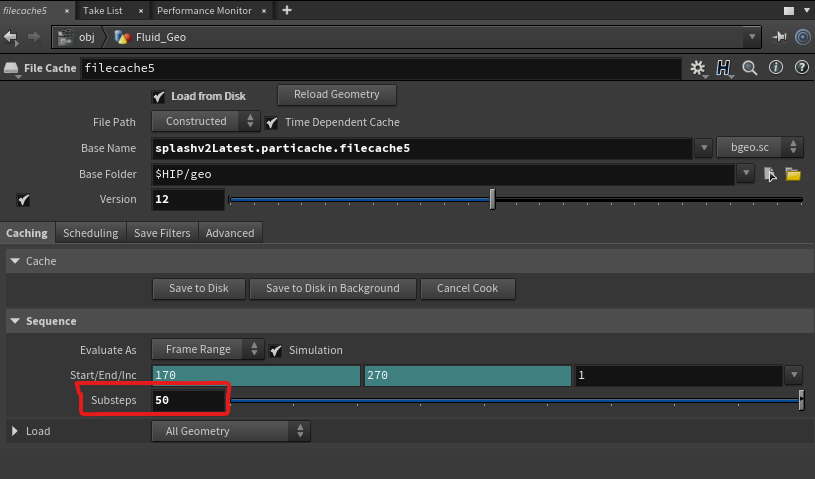Viewport: 815px width, 479px height.
Task: Open the bgeo.sc file format dropdown
Action: pyautogui.click(x=759, y=147)
